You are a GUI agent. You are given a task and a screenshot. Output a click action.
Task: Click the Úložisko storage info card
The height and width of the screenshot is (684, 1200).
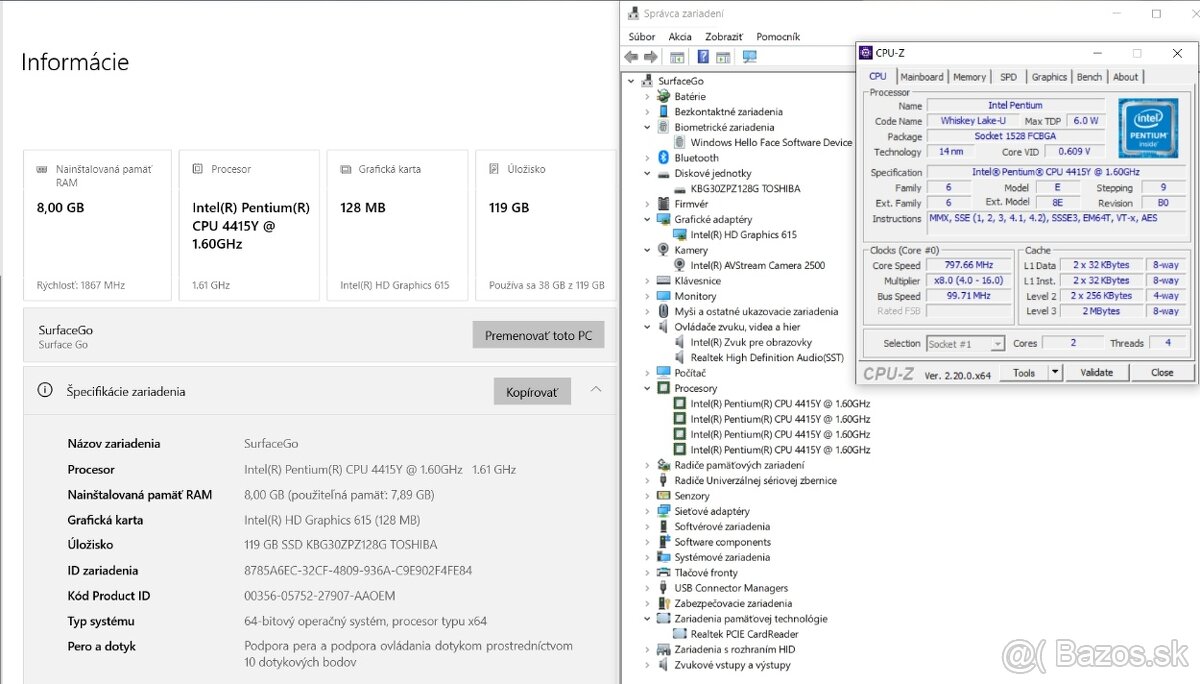[546, 225]
